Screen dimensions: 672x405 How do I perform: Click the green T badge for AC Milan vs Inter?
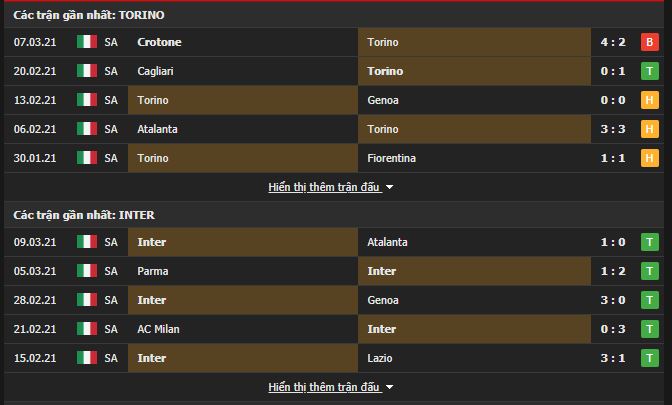[x=650, y=329]
